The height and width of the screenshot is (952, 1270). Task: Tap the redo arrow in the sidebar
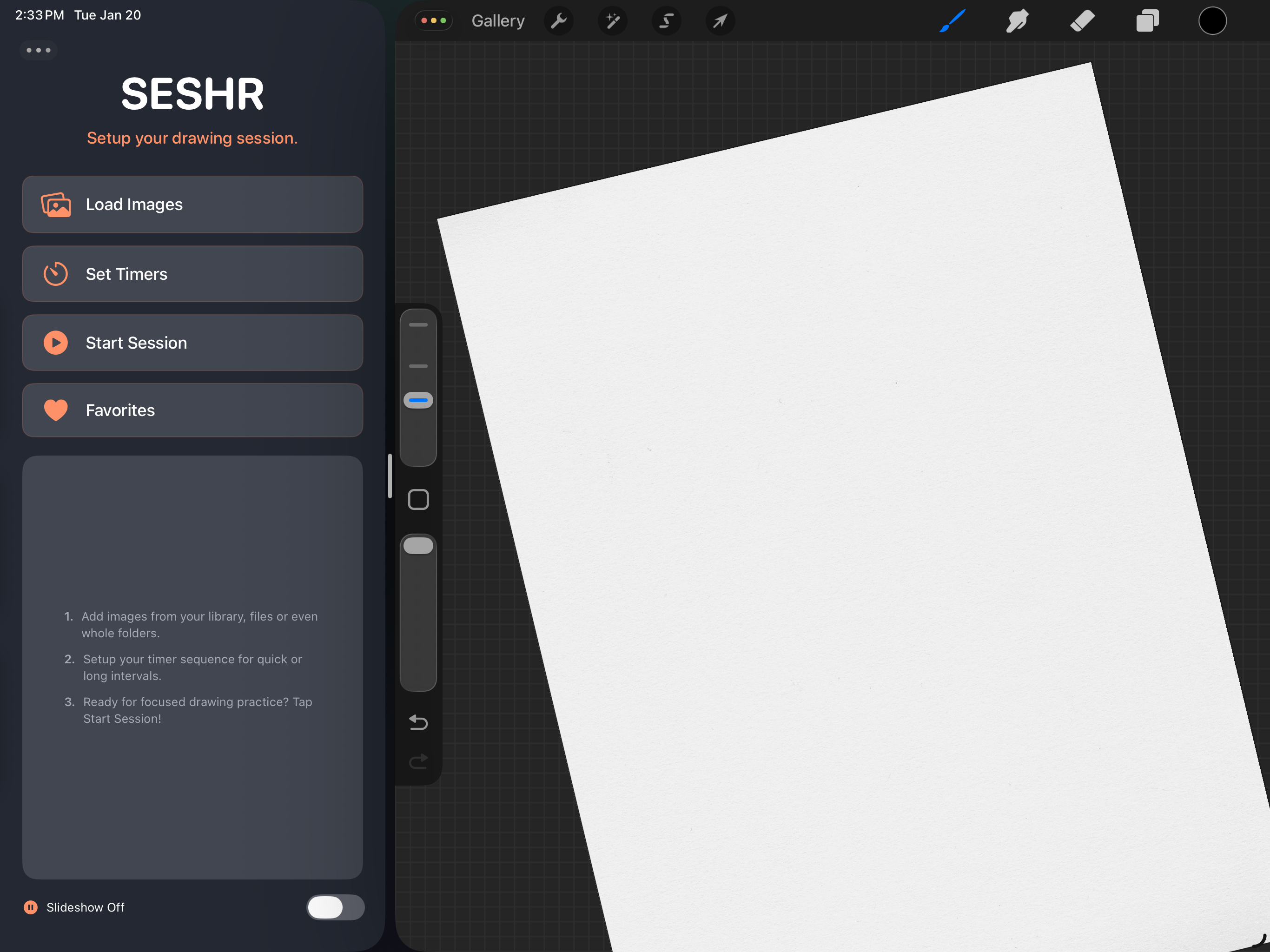click(418, 761)
